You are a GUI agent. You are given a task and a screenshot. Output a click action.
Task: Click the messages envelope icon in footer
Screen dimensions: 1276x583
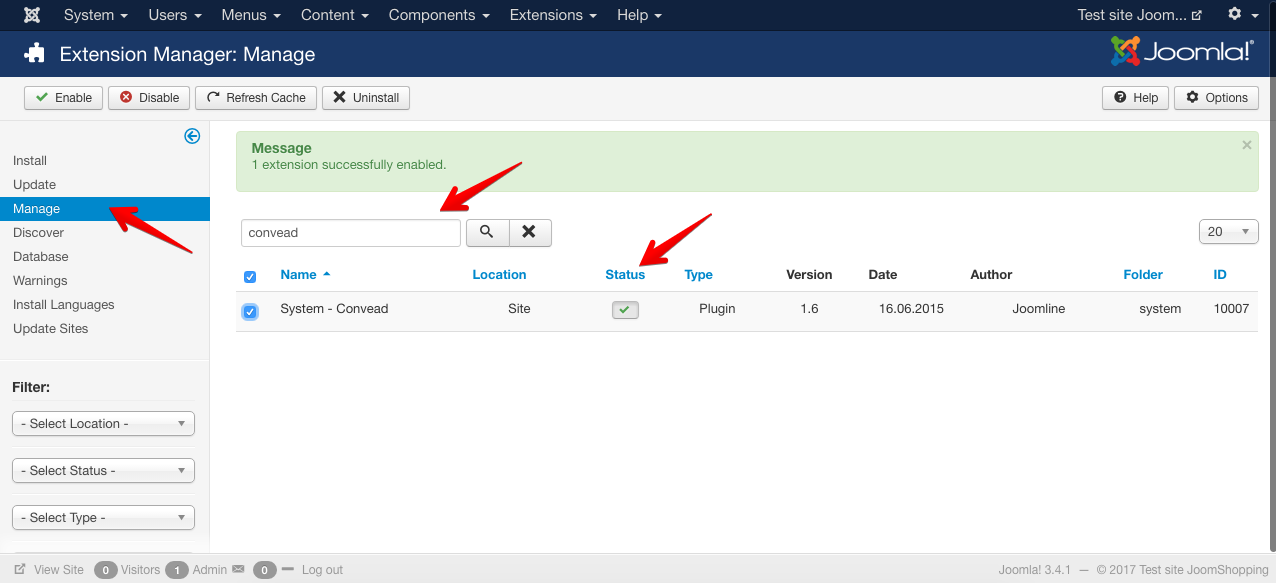click(x=238, y=569)
